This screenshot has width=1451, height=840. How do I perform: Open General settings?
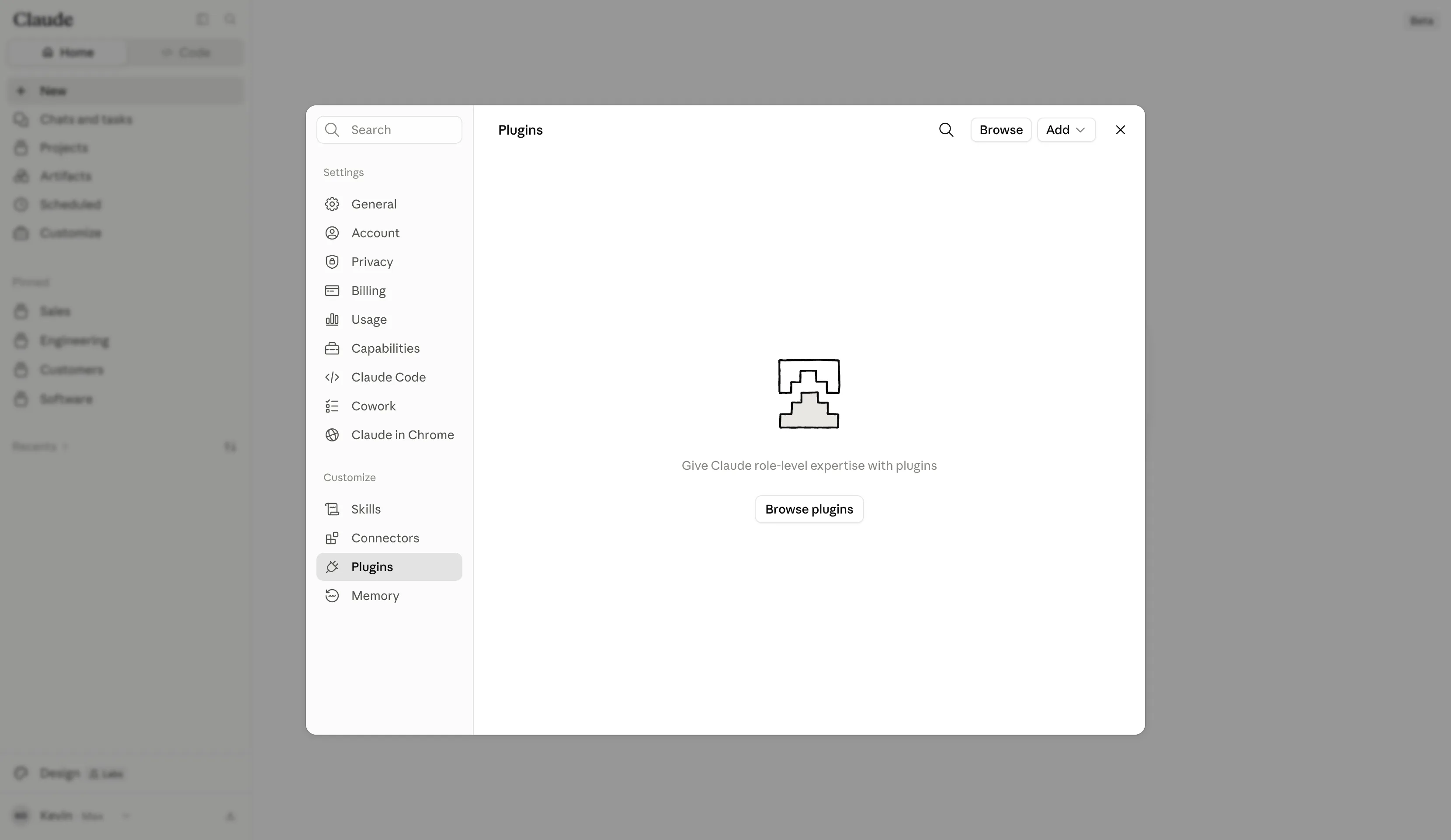pos(389,204)
